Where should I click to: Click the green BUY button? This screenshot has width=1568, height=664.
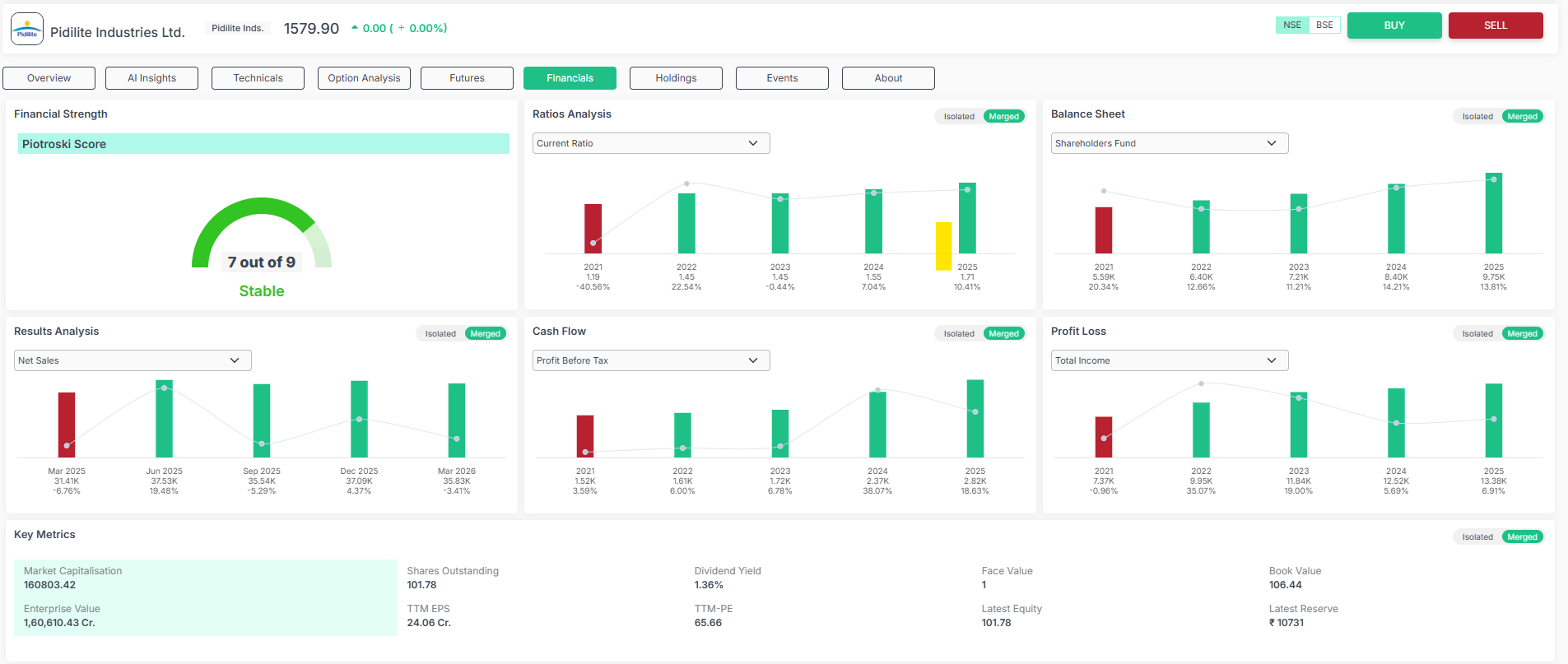(1394, 26)
